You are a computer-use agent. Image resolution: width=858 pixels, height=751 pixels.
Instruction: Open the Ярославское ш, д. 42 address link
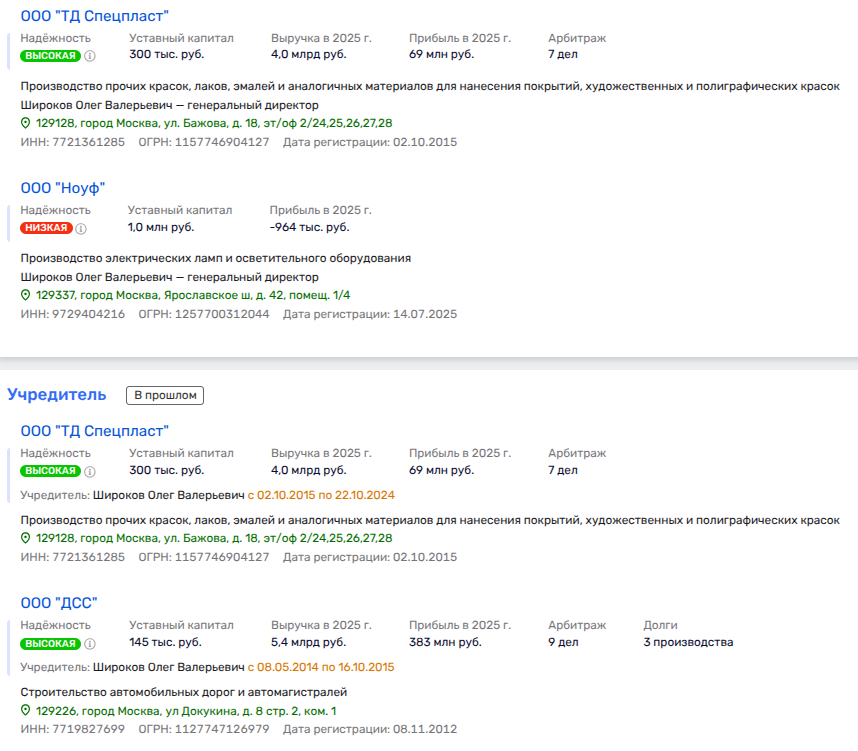pos(193,296)
